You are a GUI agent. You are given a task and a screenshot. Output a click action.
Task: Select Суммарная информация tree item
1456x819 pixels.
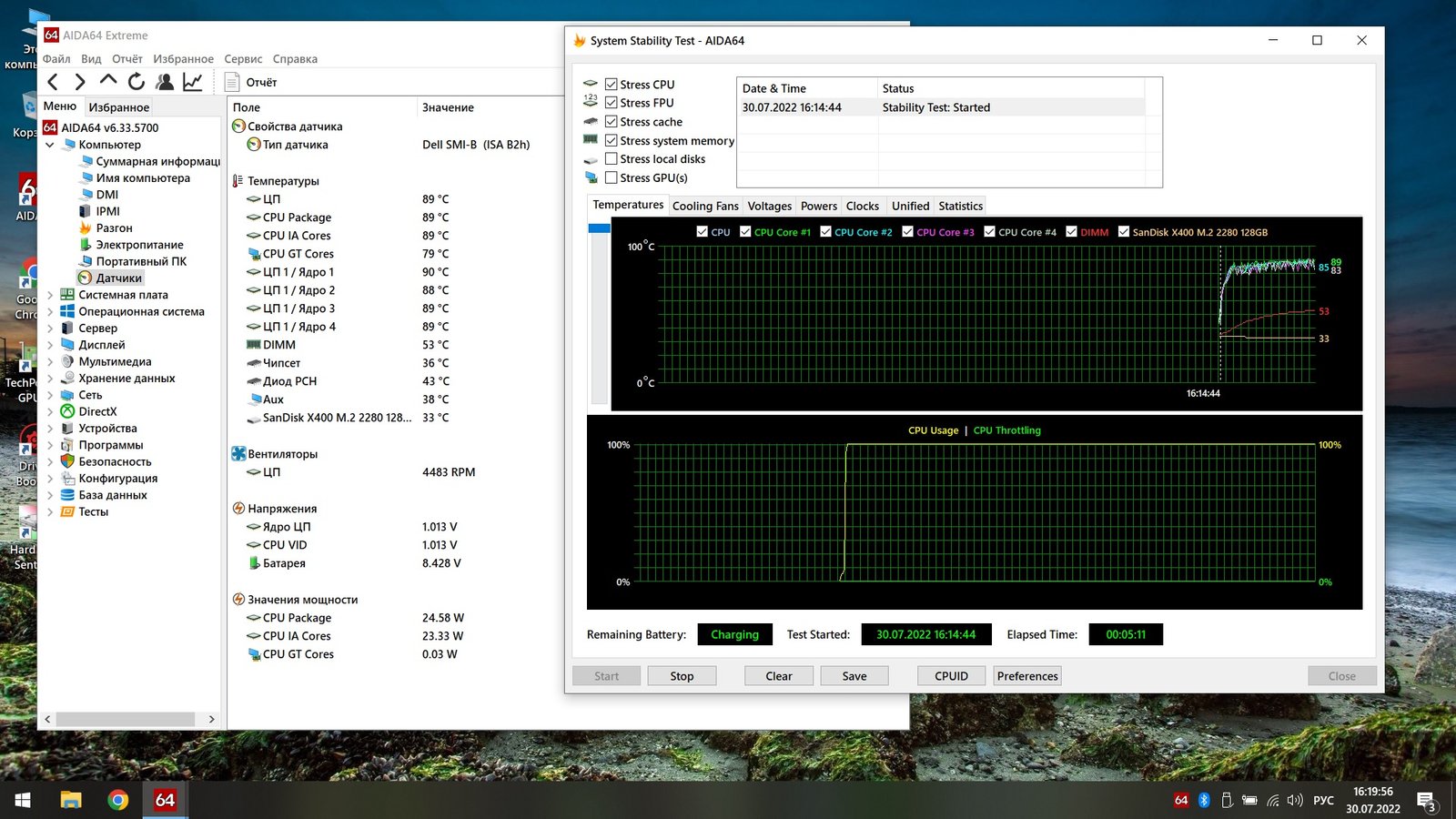point(150,161)
